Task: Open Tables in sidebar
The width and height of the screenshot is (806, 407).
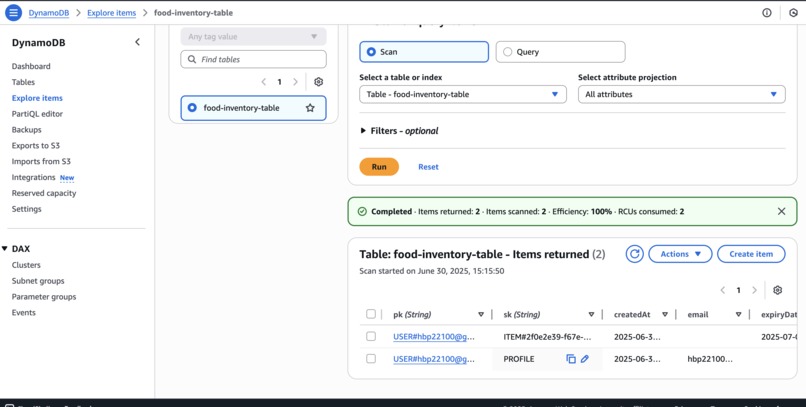Action: coord(23,82)
